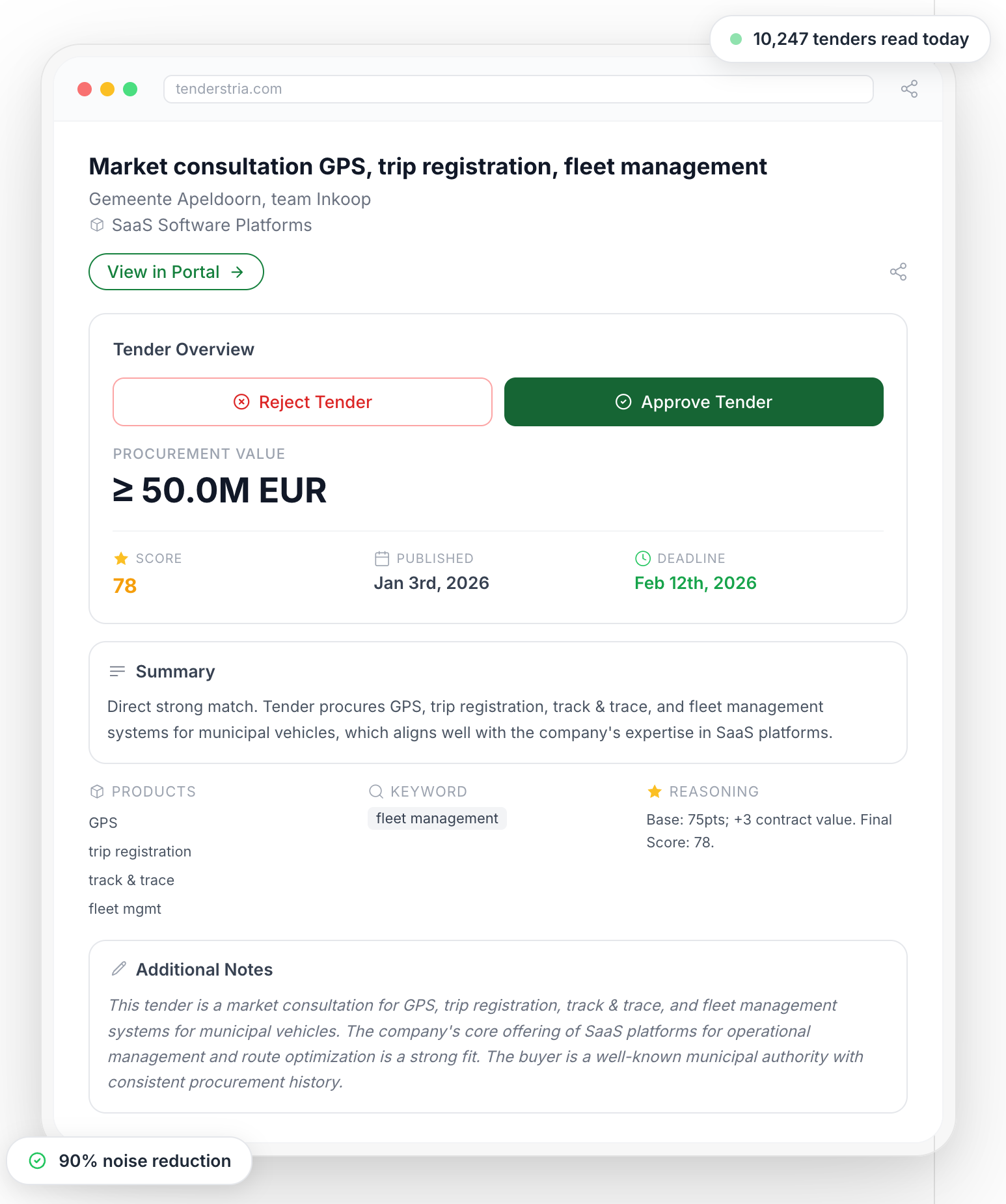The height and width of the screenshot is (1204, 1006).
Task: Open the View in Portal link
Action: click(176, 272)
